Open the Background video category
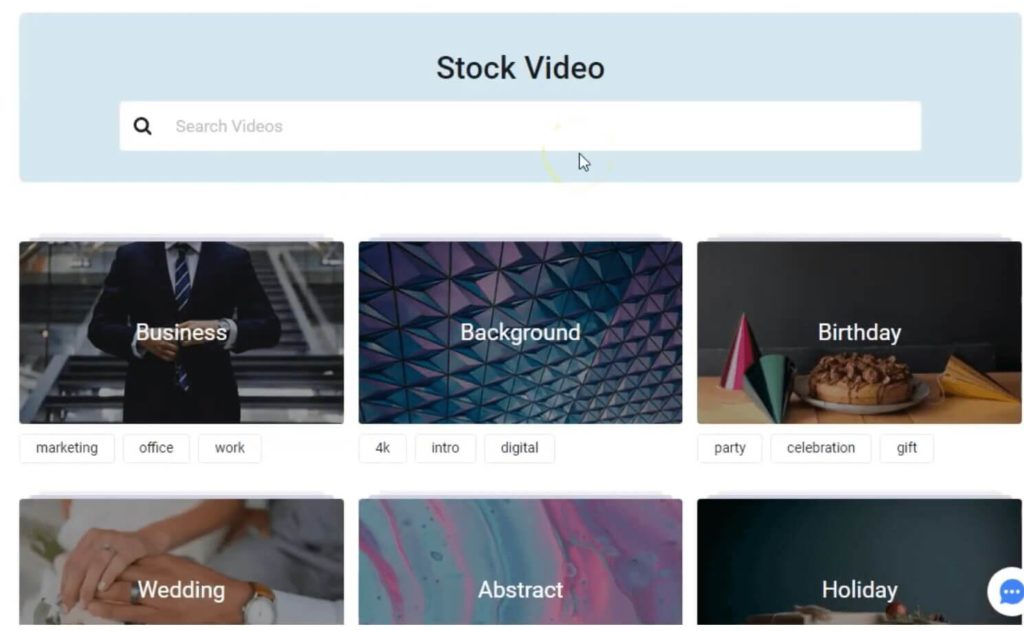 pos(520,332)
